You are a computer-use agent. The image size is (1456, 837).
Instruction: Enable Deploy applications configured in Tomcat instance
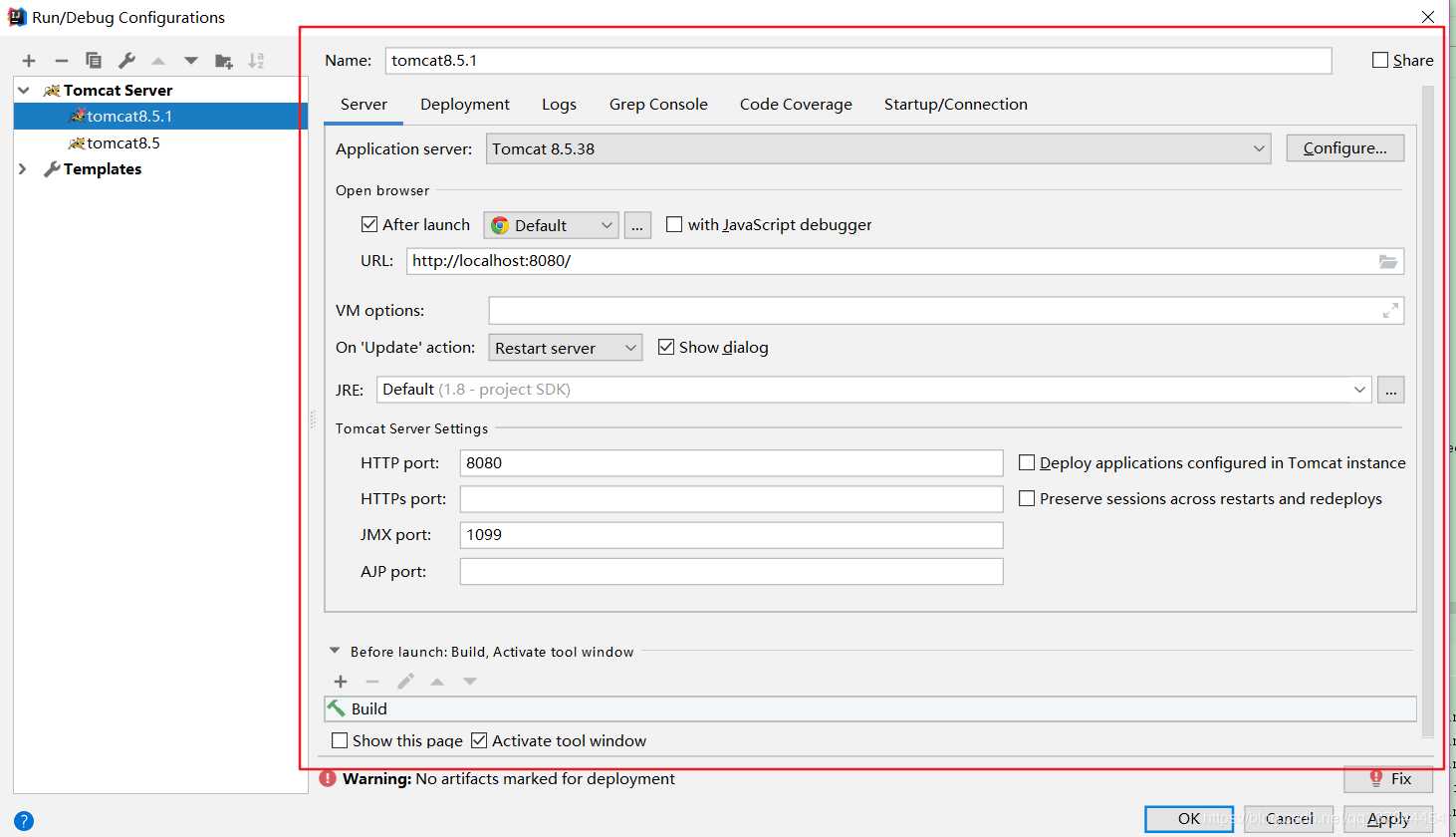pyautogui.click(x=1027, y=462)
